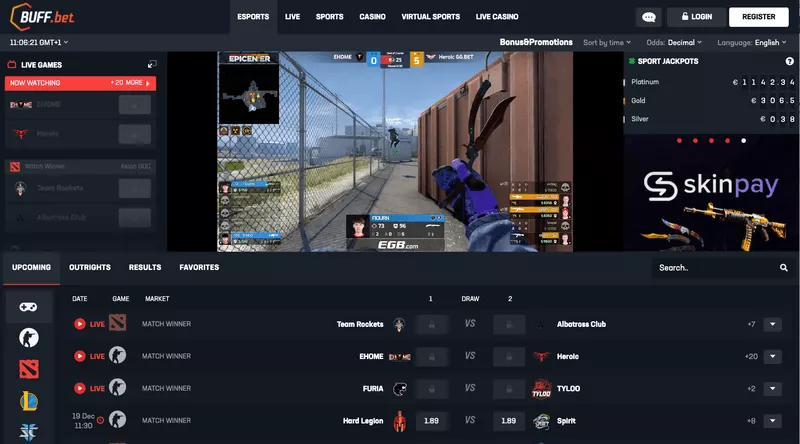Filter by League of Legends in sidebar

pyautogui.click(x=29, y=402)
